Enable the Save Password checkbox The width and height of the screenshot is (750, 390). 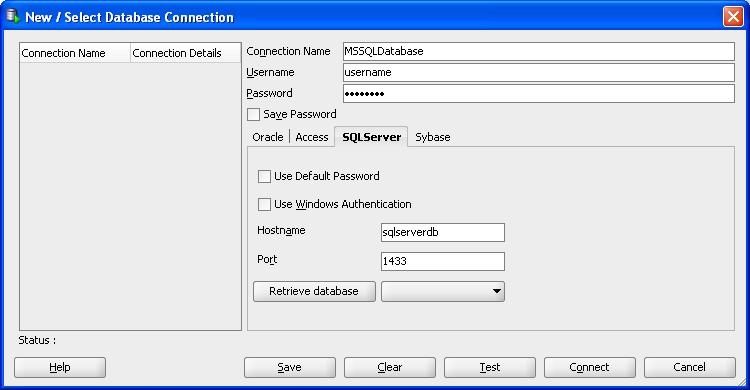pos(254,115)
